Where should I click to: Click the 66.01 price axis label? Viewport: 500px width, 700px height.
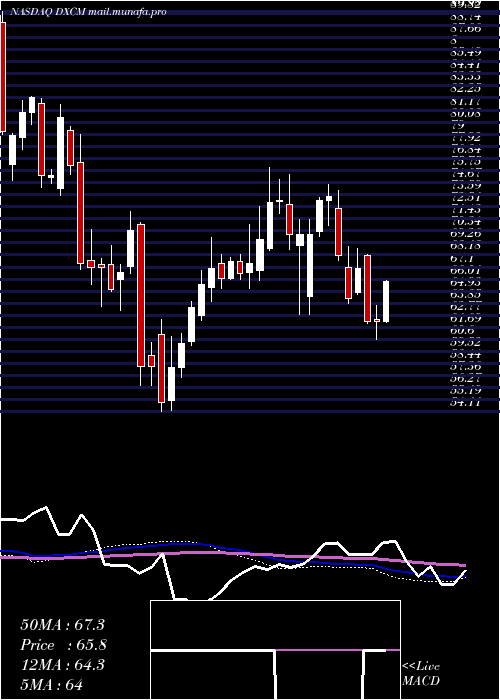(466, 270)
